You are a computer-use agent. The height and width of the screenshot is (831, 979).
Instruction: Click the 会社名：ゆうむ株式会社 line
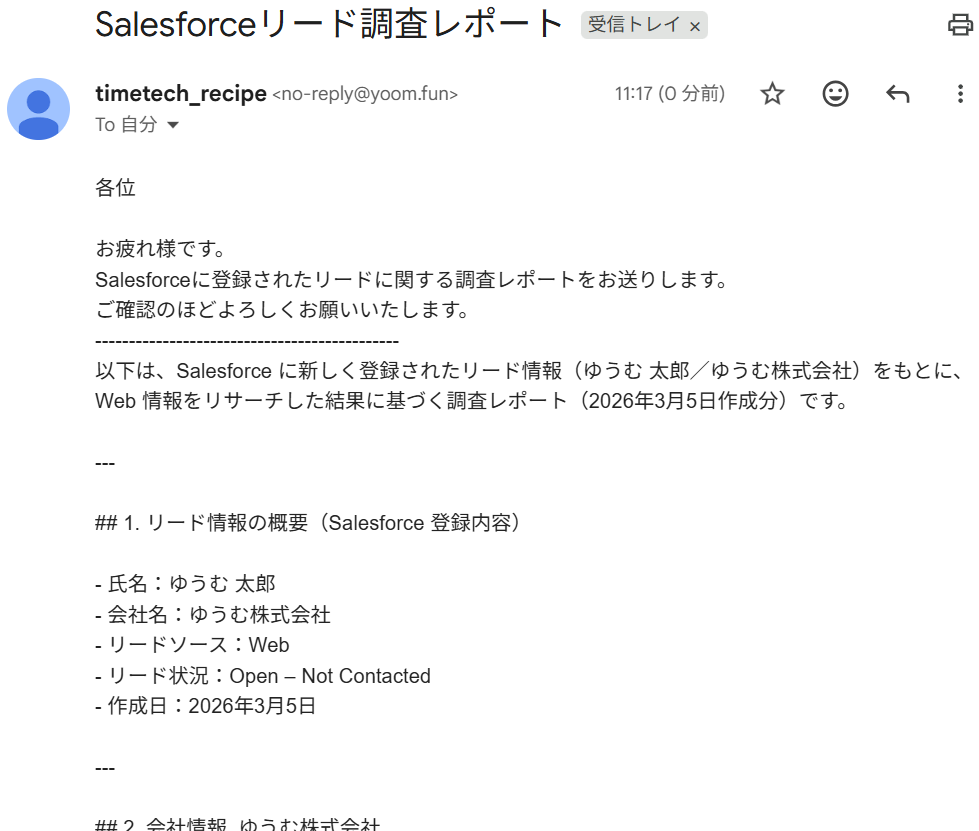218,614
